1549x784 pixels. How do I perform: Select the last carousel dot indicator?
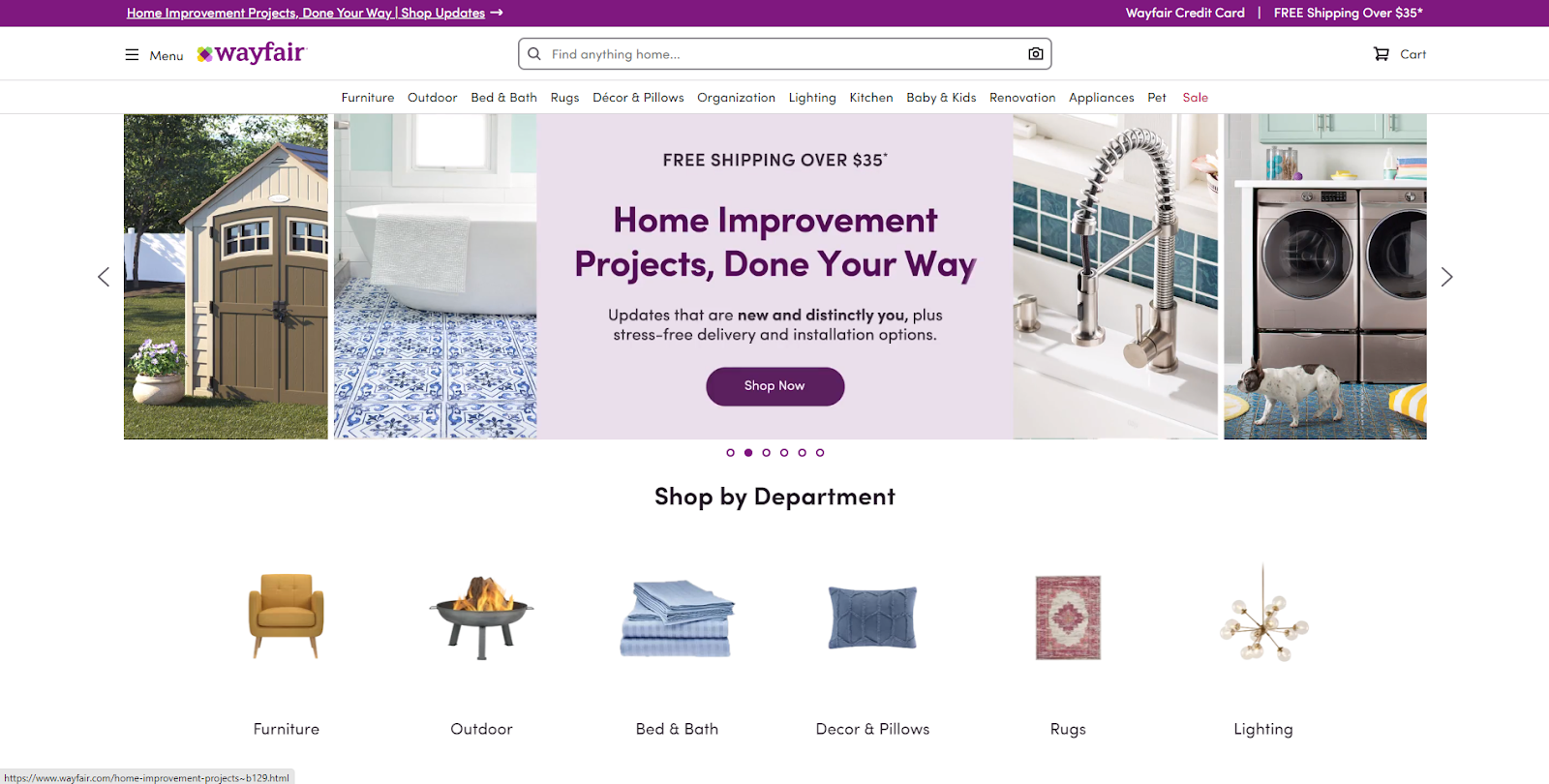pyautogui.click(x=820, y=453)
